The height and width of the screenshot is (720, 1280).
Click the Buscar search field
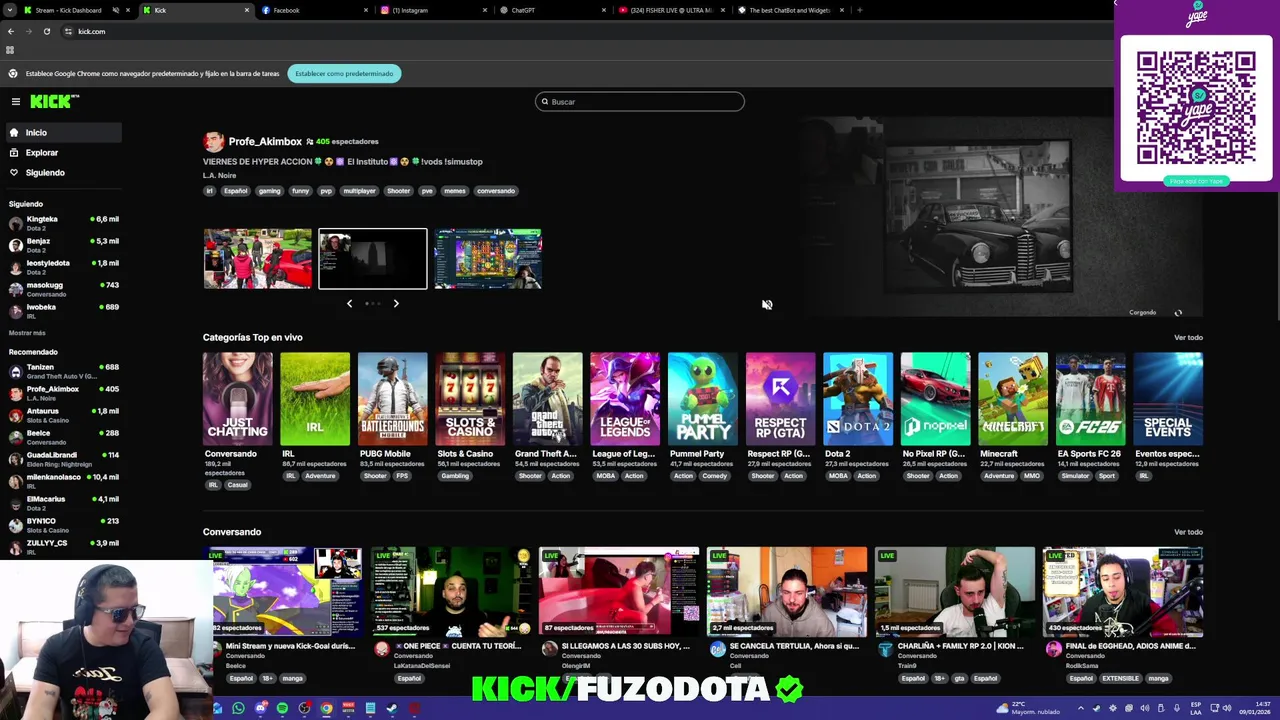click(640, 101)
